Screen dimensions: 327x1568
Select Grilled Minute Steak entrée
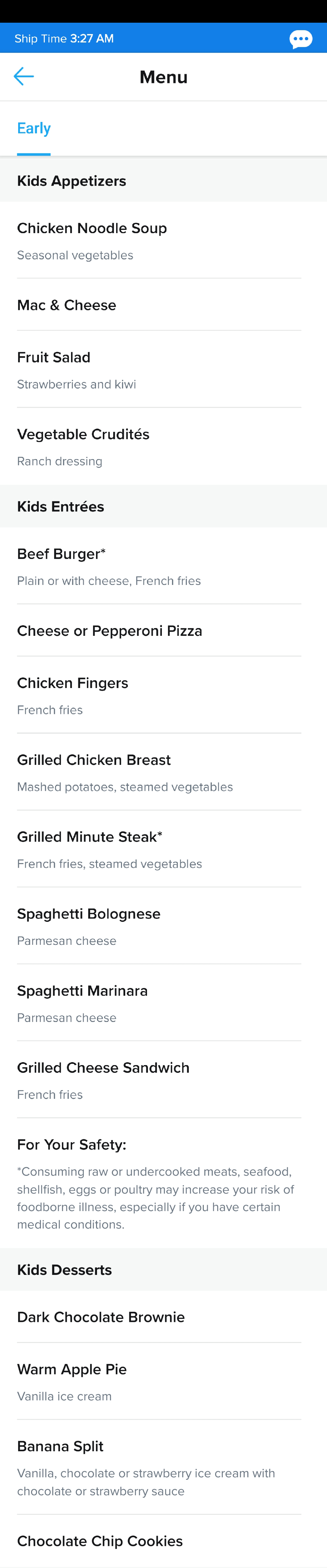[x=163, y=849]
